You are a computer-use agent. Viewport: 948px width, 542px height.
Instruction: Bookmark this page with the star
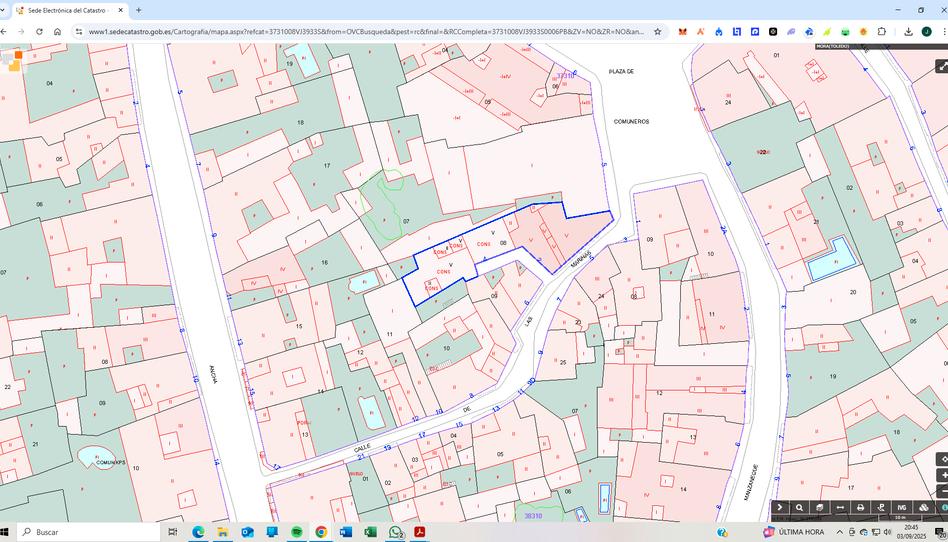[657, 31]
